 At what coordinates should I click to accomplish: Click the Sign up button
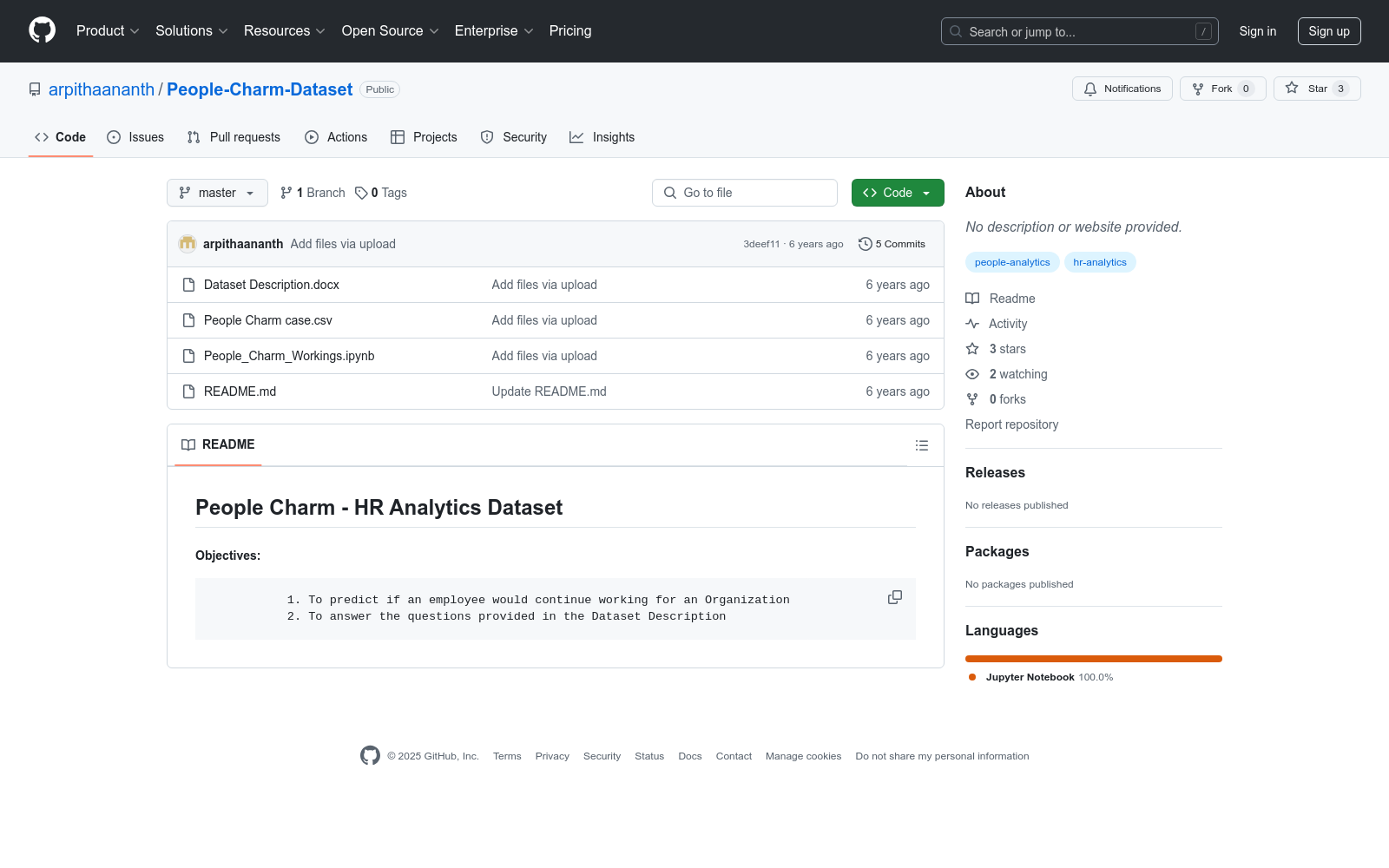click(1329, 31)
